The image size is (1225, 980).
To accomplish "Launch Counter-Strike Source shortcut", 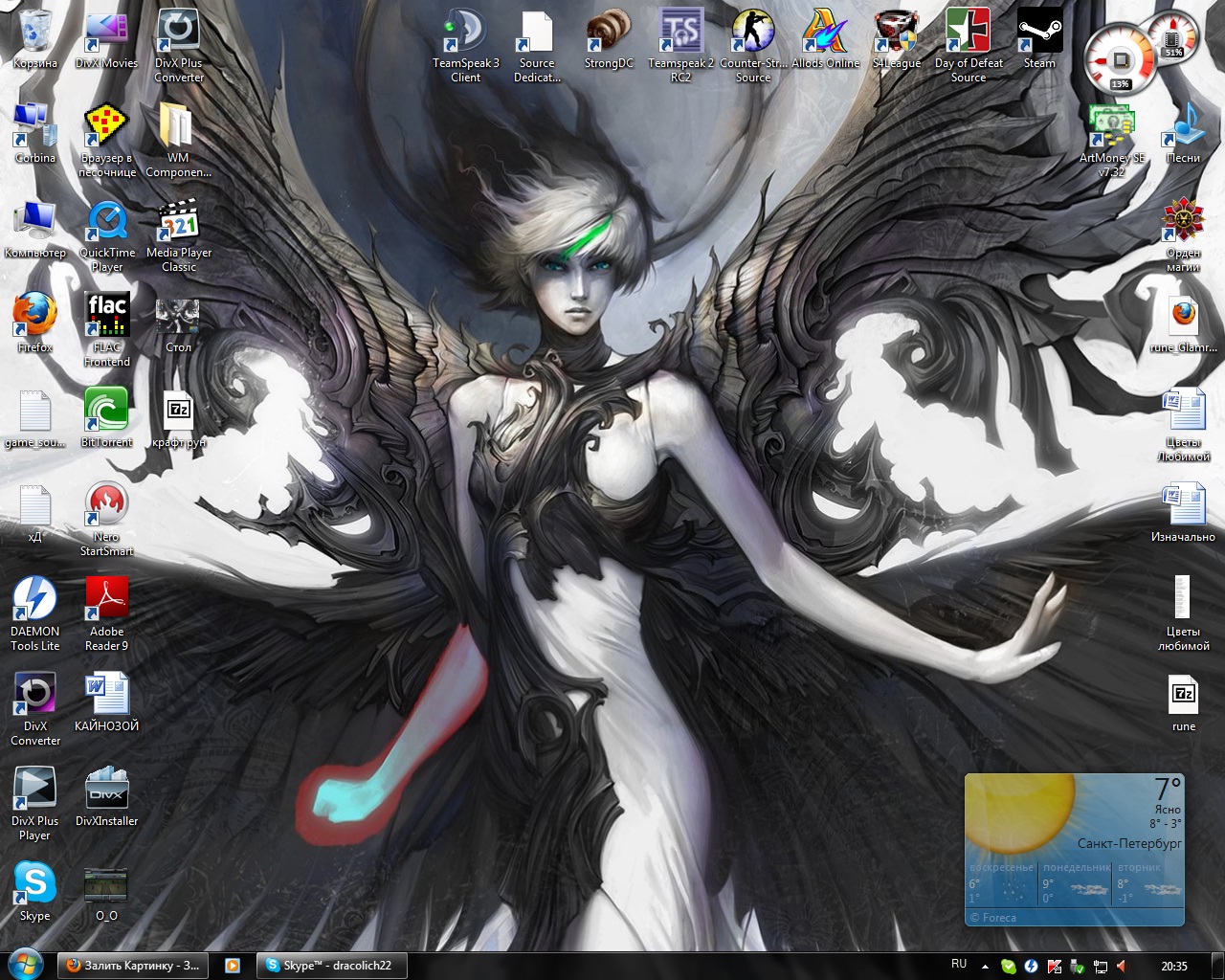I will (x=753, y=46).
